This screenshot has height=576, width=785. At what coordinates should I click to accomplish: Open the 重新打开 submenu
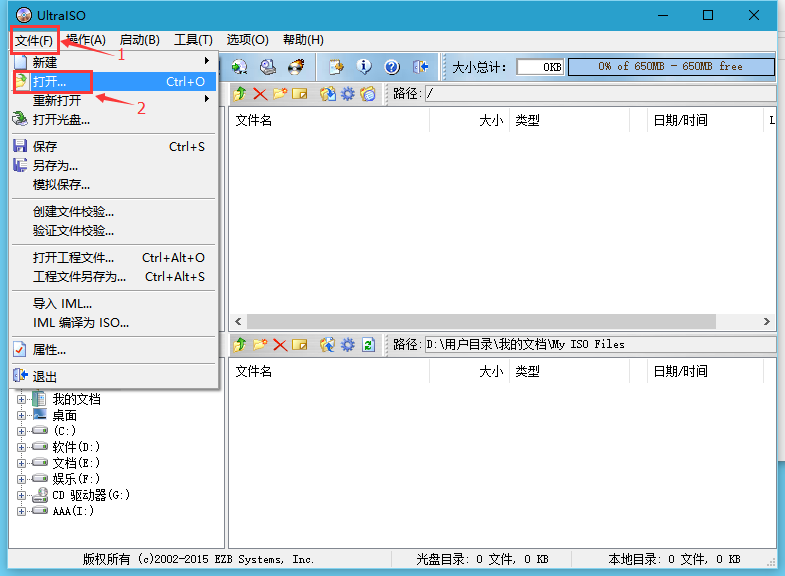tap(114, 101)
